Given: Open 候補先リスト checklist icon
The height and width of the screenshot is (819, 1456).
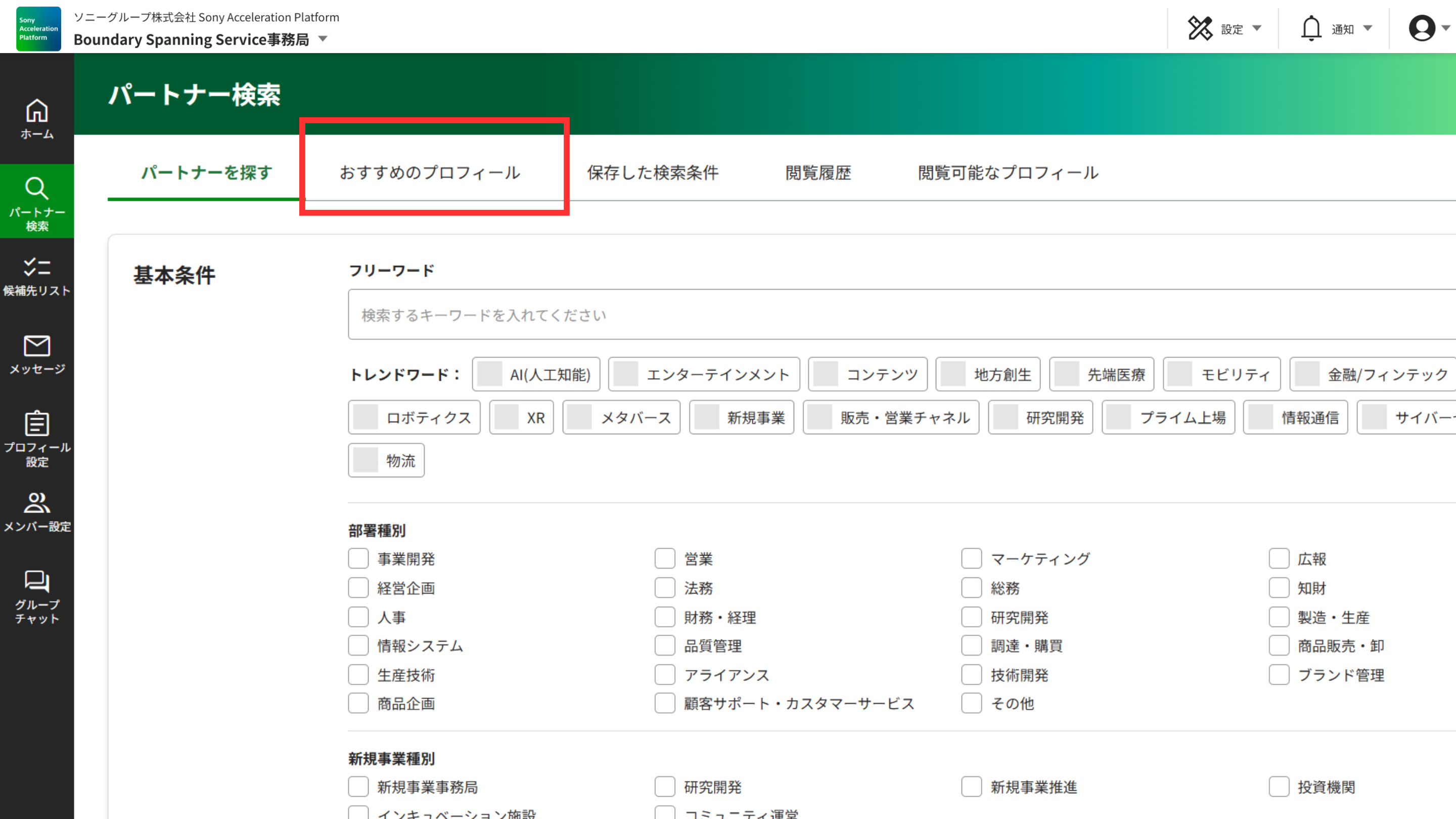Looking at the screenshot, I should coord(37,267).
